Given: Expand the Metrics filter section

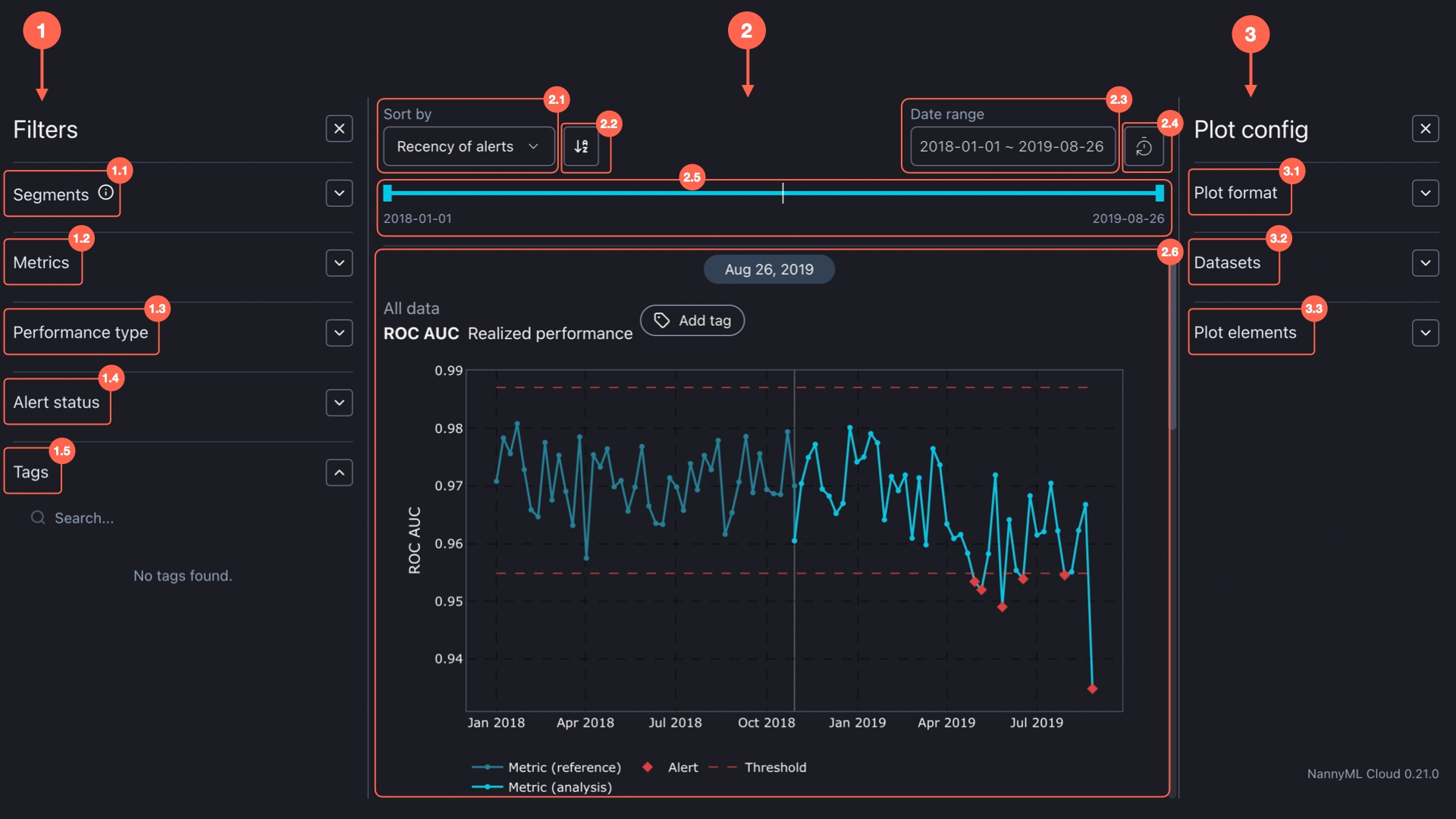Looking at the screenshot, I should [x=339, y=263].
